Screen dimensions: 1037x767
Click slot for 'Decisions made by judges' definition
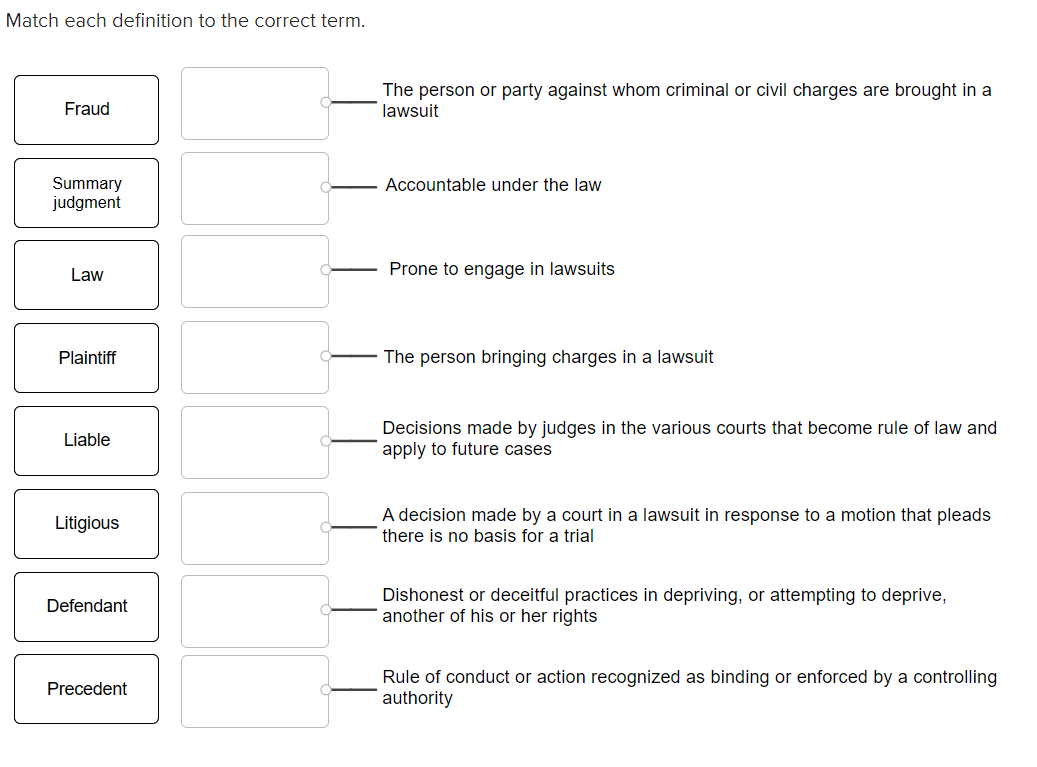(255, 442)
